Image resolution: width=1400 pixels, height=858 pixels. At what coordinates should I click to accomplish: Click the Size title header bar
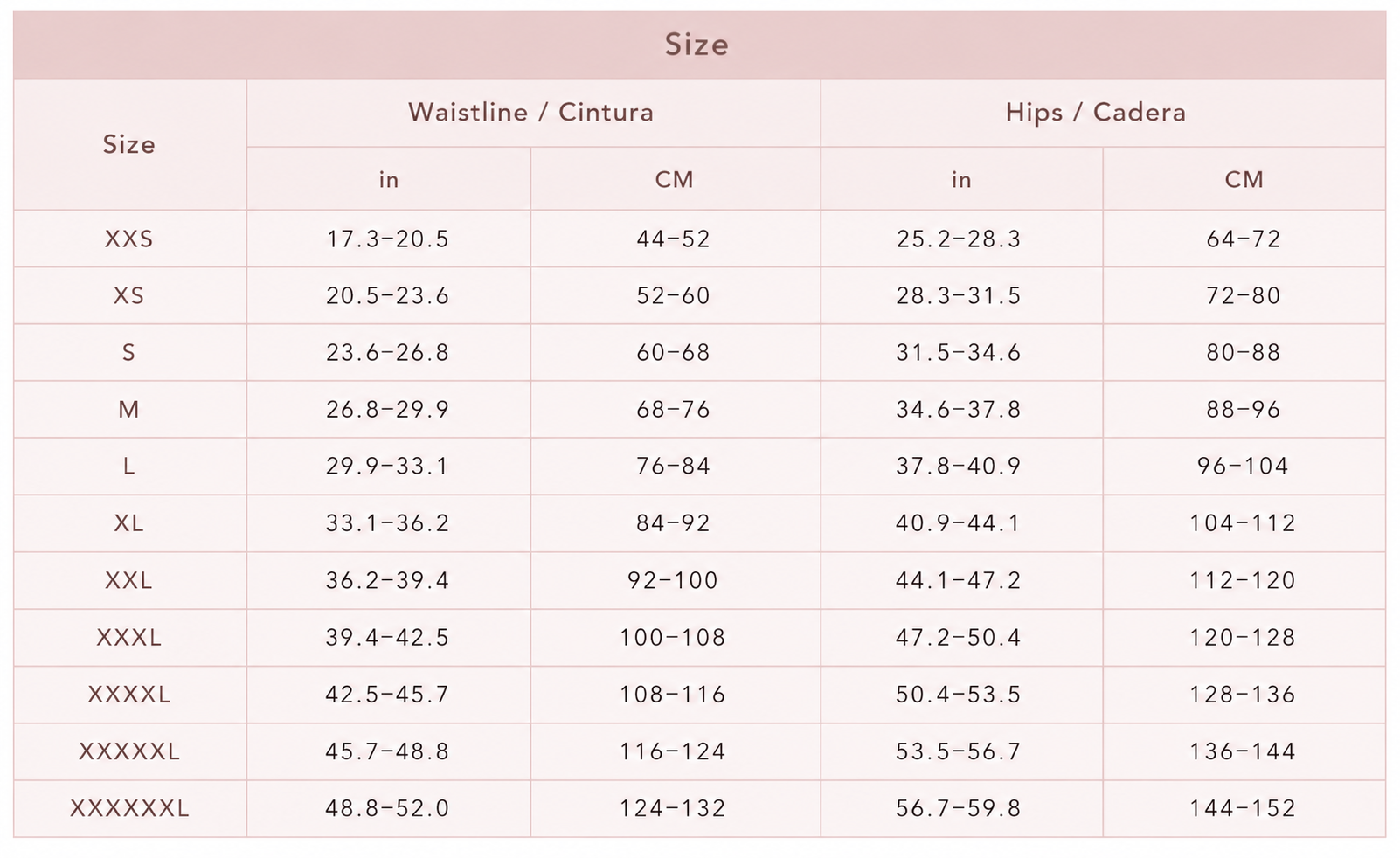699,45
